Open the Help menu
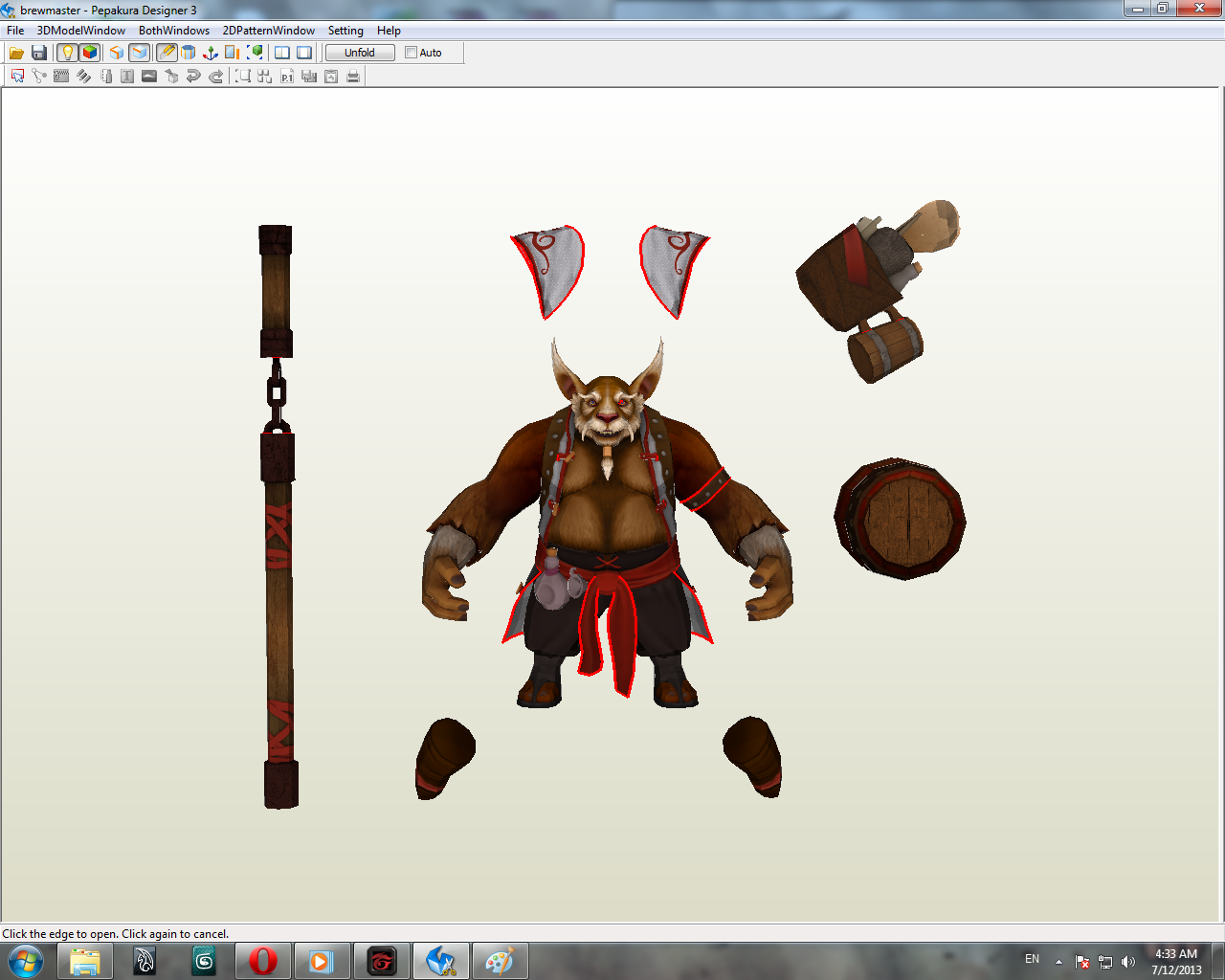 pos(389,31)
